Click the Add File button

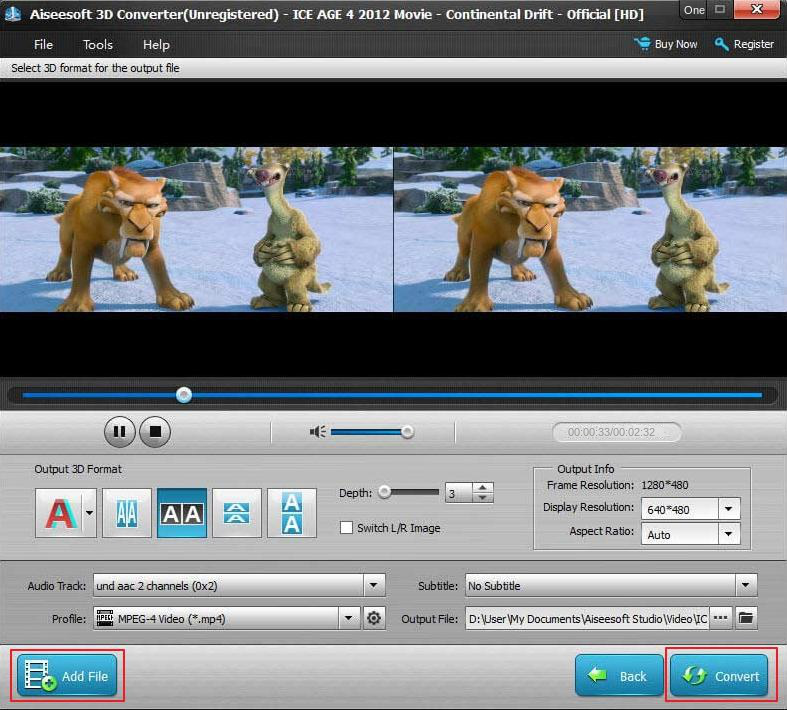tap(67, 677)
